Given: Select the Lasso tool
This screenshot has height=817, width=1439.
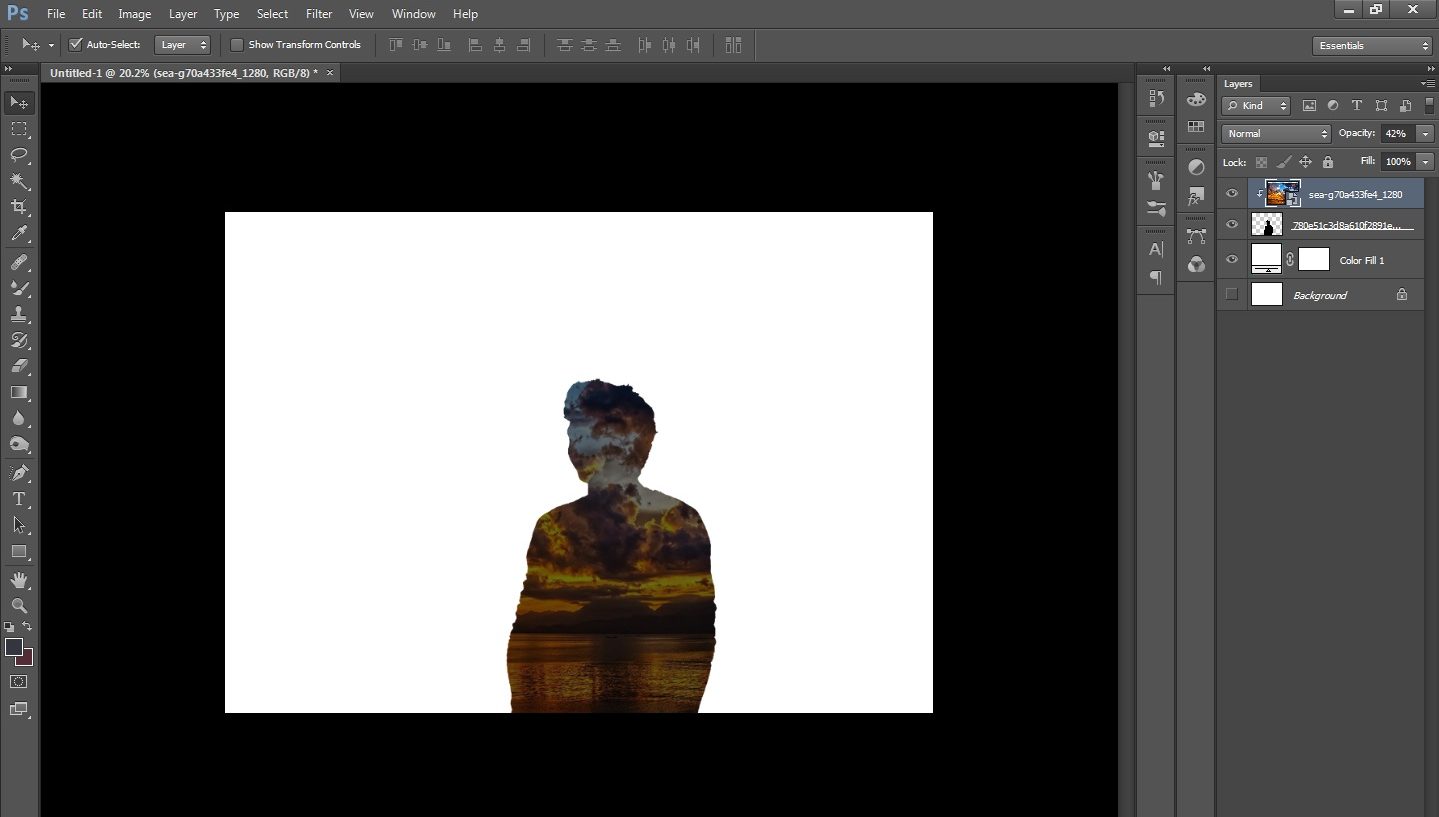Looking at the screenshot, I should click(19, 155).
